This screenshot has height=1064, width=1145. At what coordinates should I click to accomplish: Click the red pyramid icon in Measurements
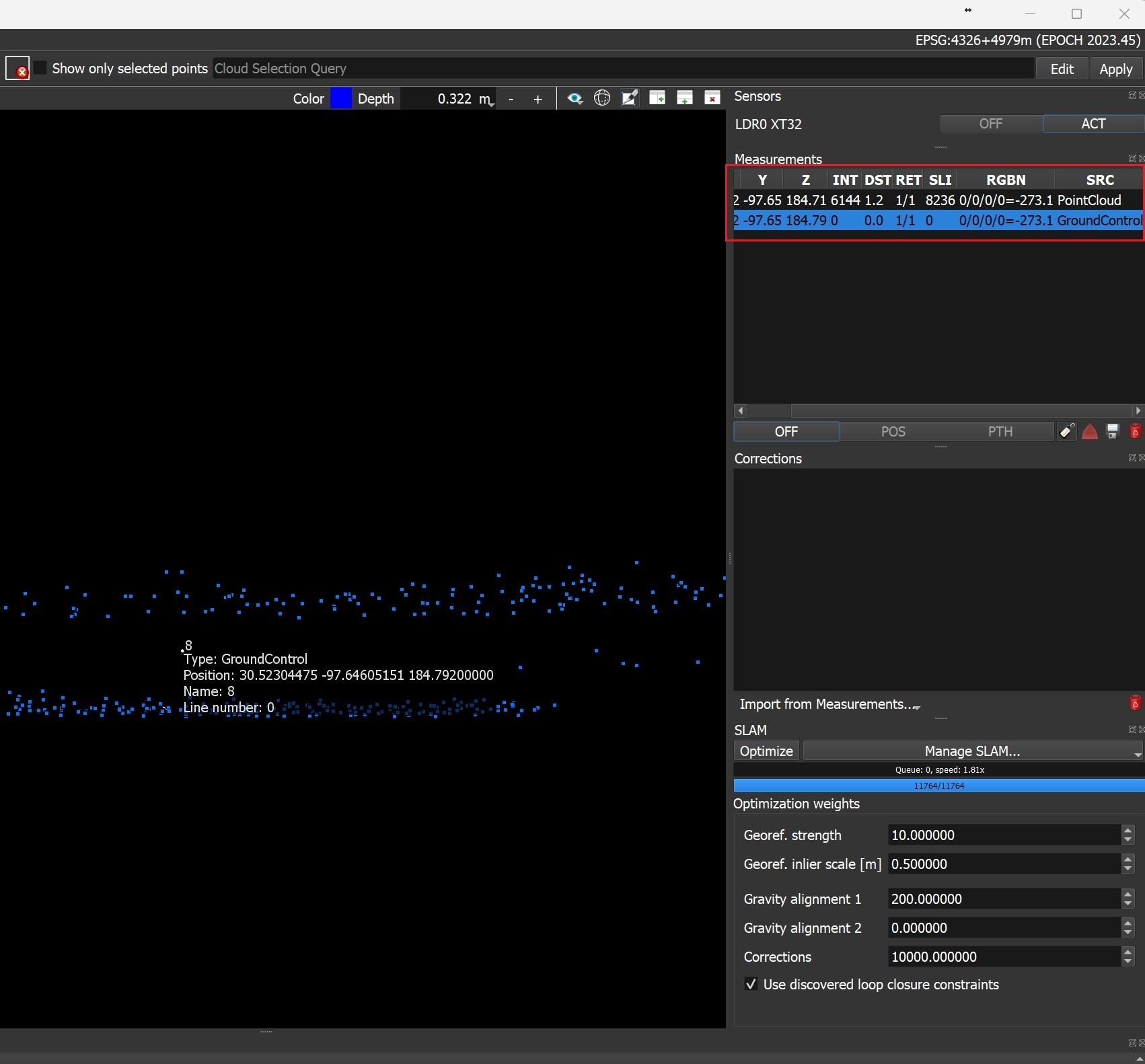pos(1090,432)
